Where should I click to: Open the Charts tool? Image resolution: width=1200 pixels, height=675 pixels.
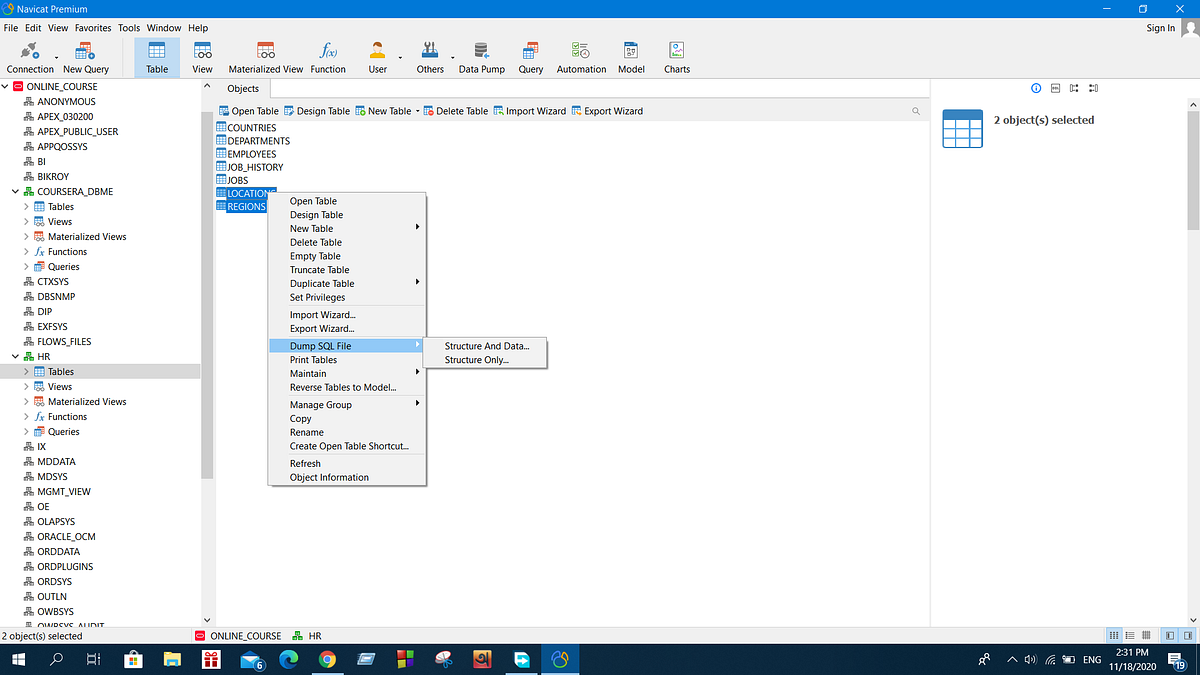click(676, 55)
